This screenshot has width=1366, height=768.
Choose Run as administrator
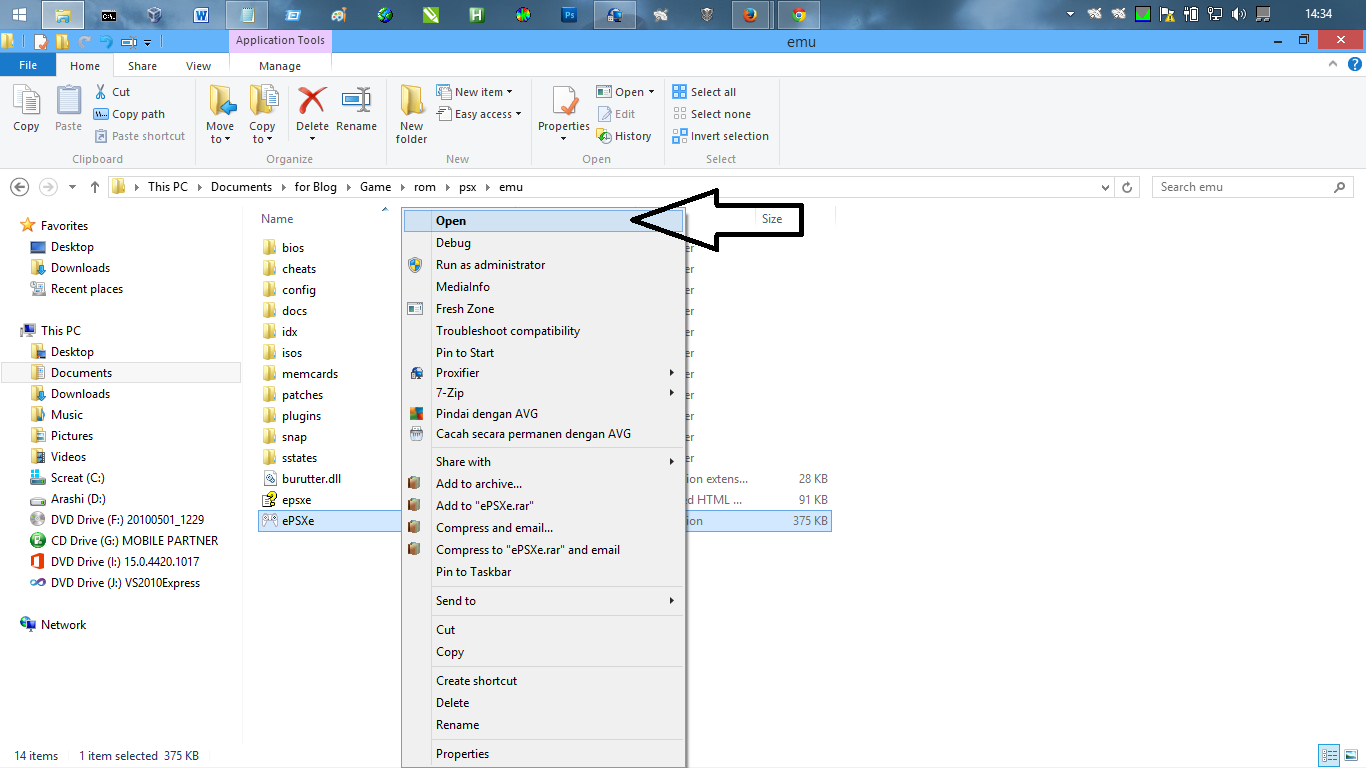tap(543, 265)
